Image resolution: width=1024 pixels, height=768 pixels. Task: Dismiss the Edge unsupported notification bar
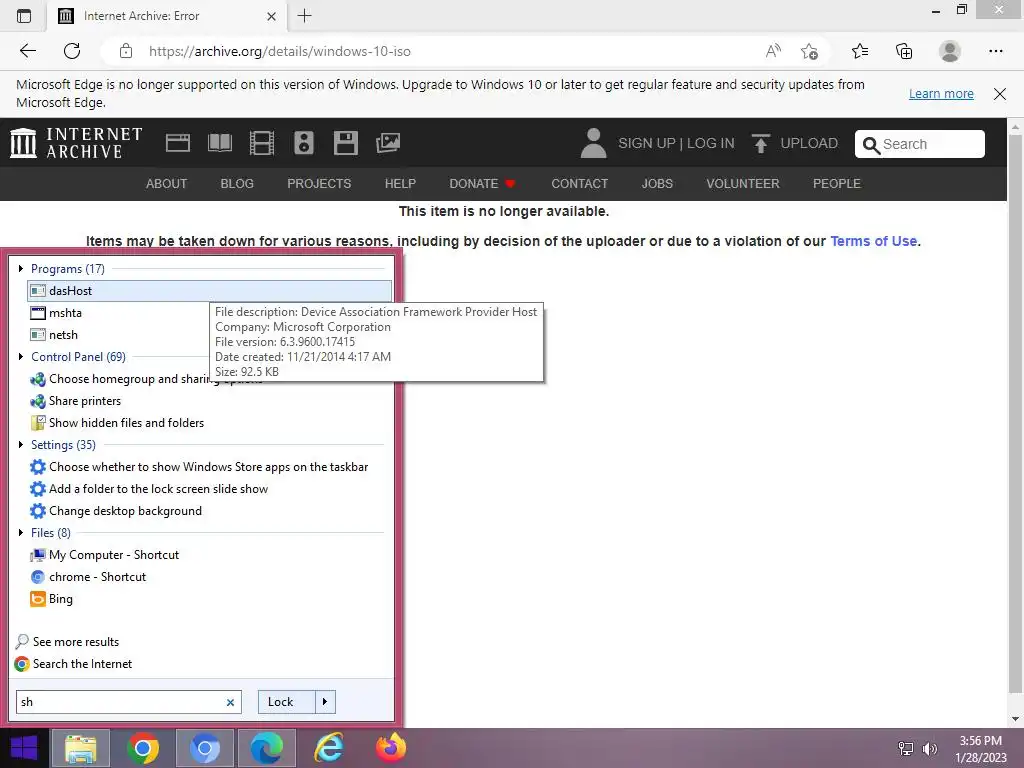coord(1000,94)
